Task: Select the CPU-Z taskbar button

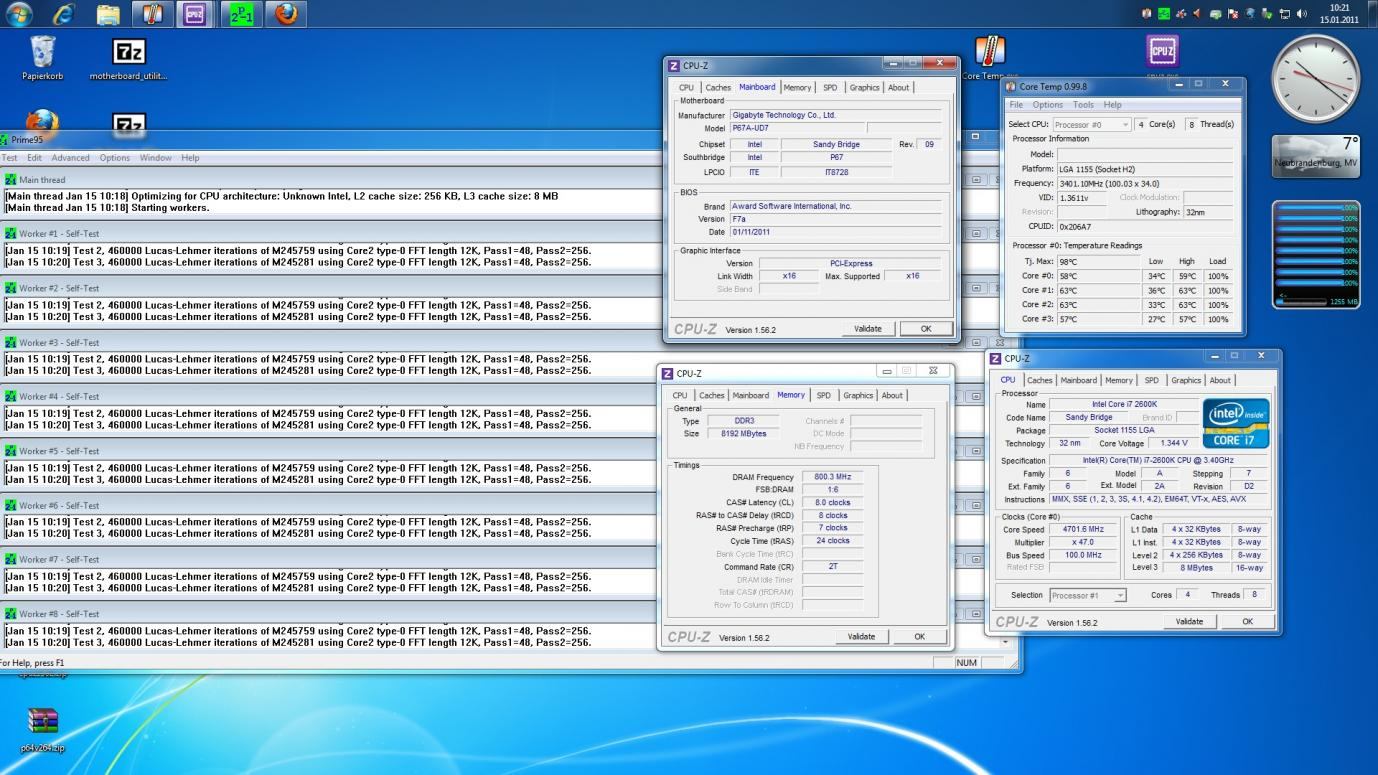Action: 194,14
